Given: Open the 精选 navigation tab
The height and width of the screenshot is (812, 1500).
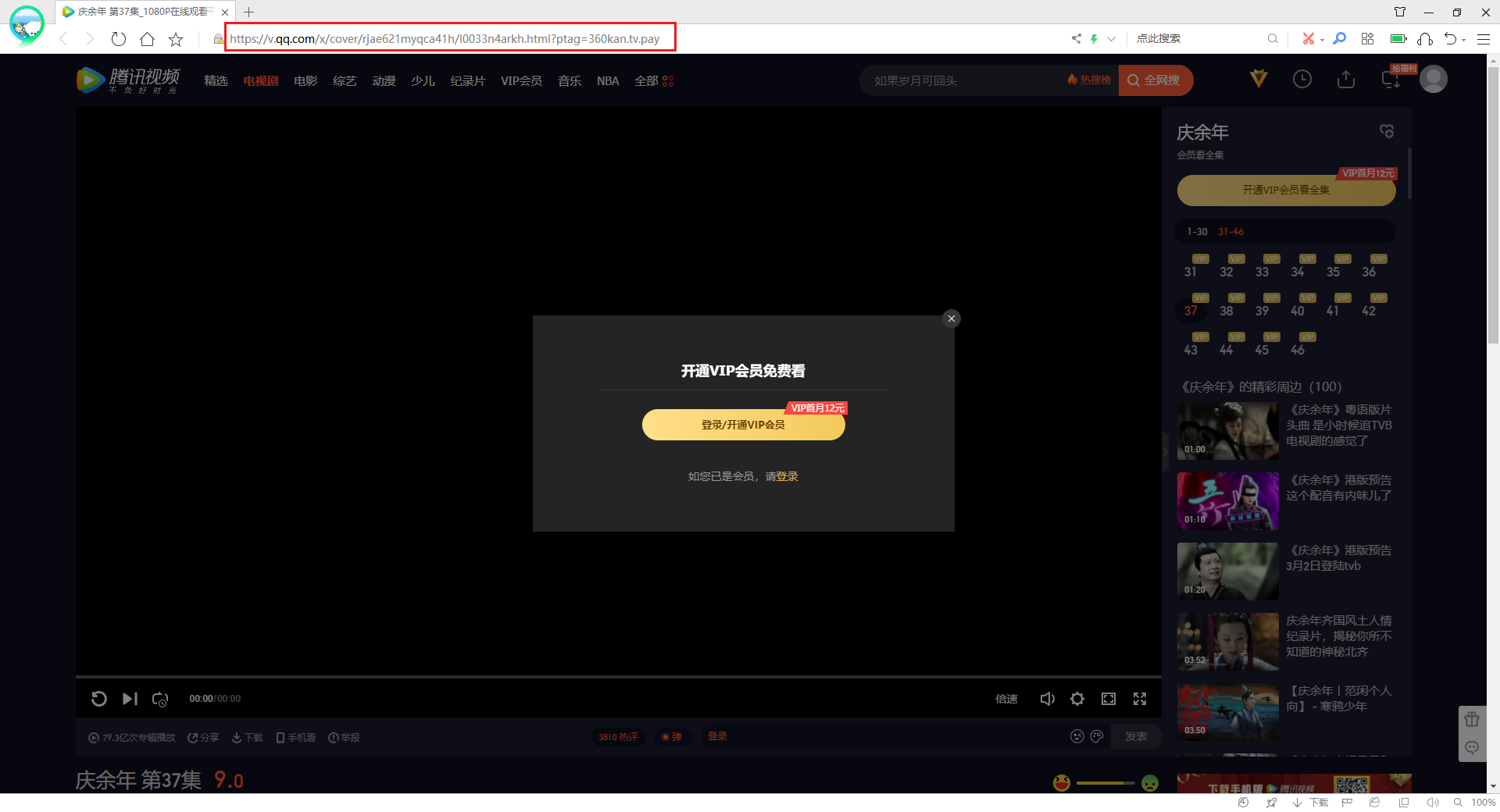Looking at the screenshot, I should [216, 80].
